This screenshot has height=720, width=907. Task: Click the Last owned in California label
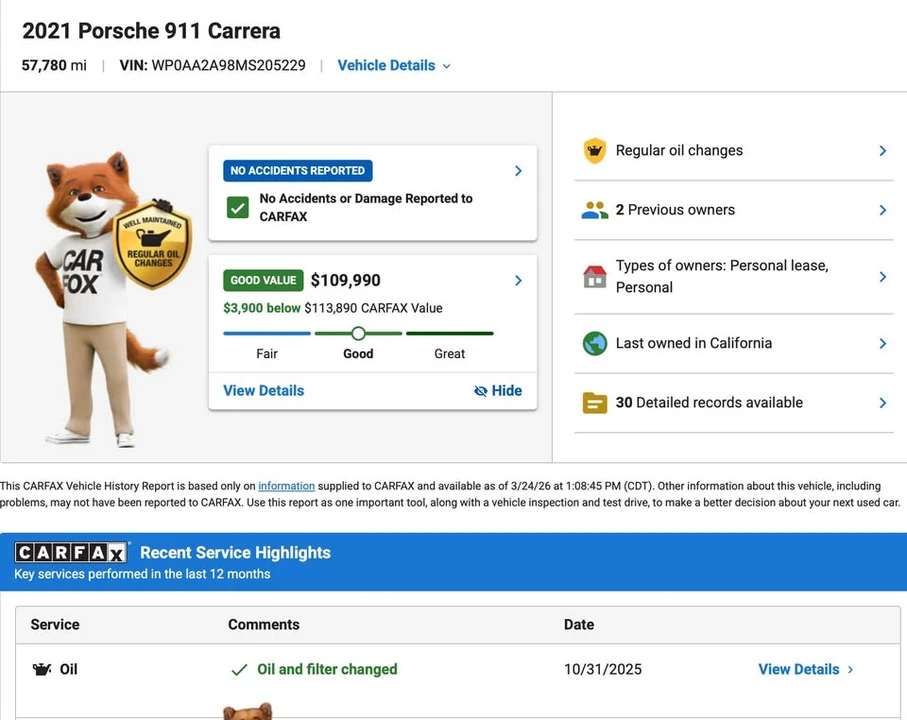(694, 344)
